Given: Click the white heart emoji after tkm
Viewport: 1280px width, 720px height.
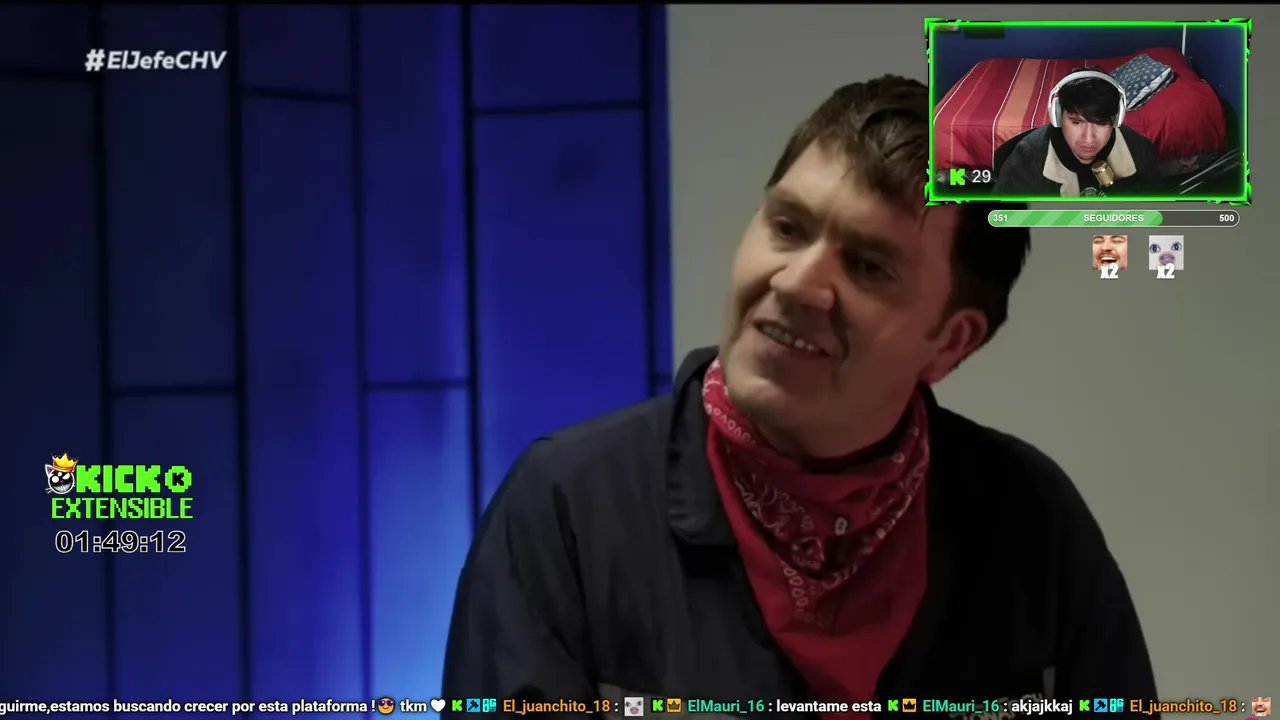Looking at the screenshot, I should (x=438, y=706).
